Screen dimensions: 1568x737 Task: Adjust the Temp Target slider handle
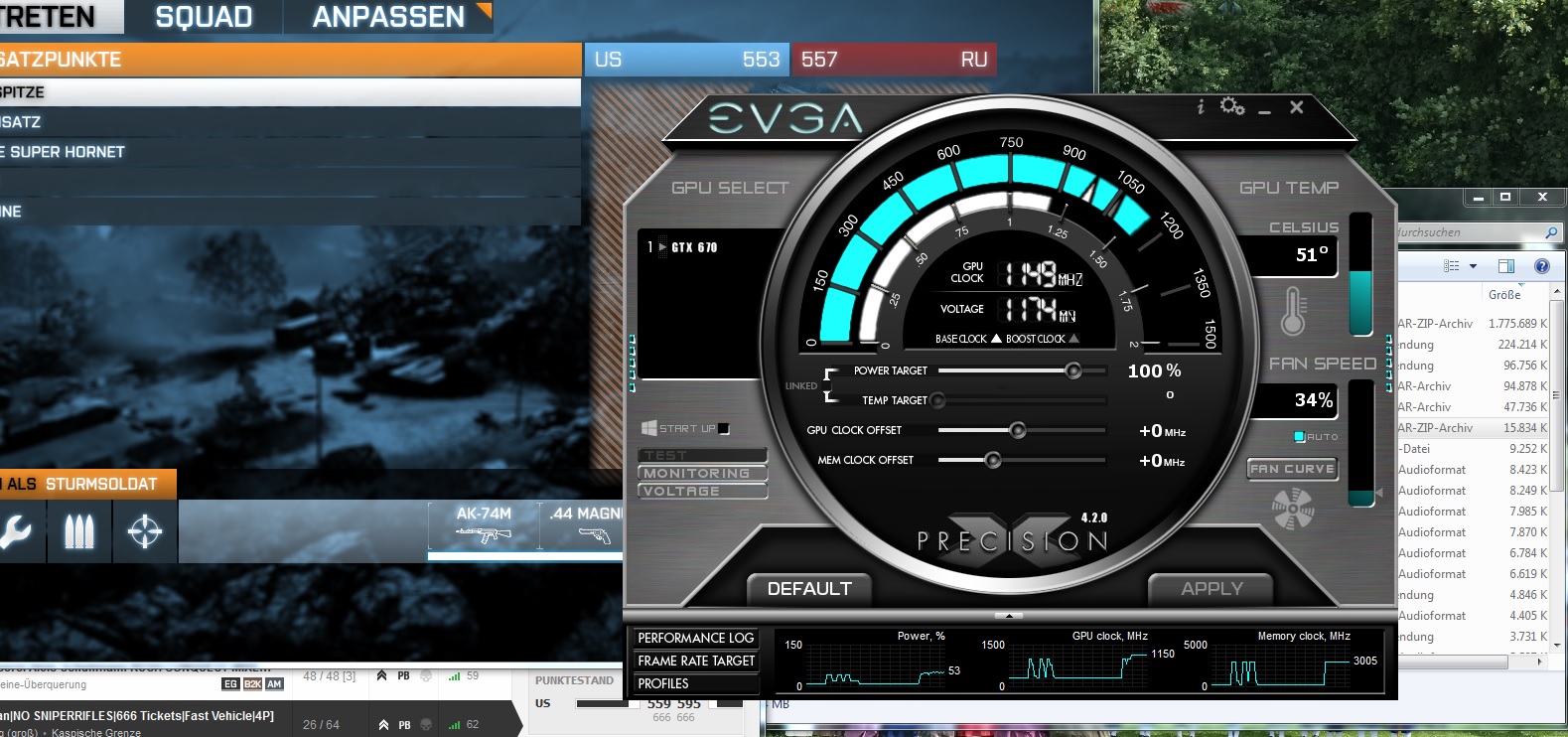[x=936, y=400]
